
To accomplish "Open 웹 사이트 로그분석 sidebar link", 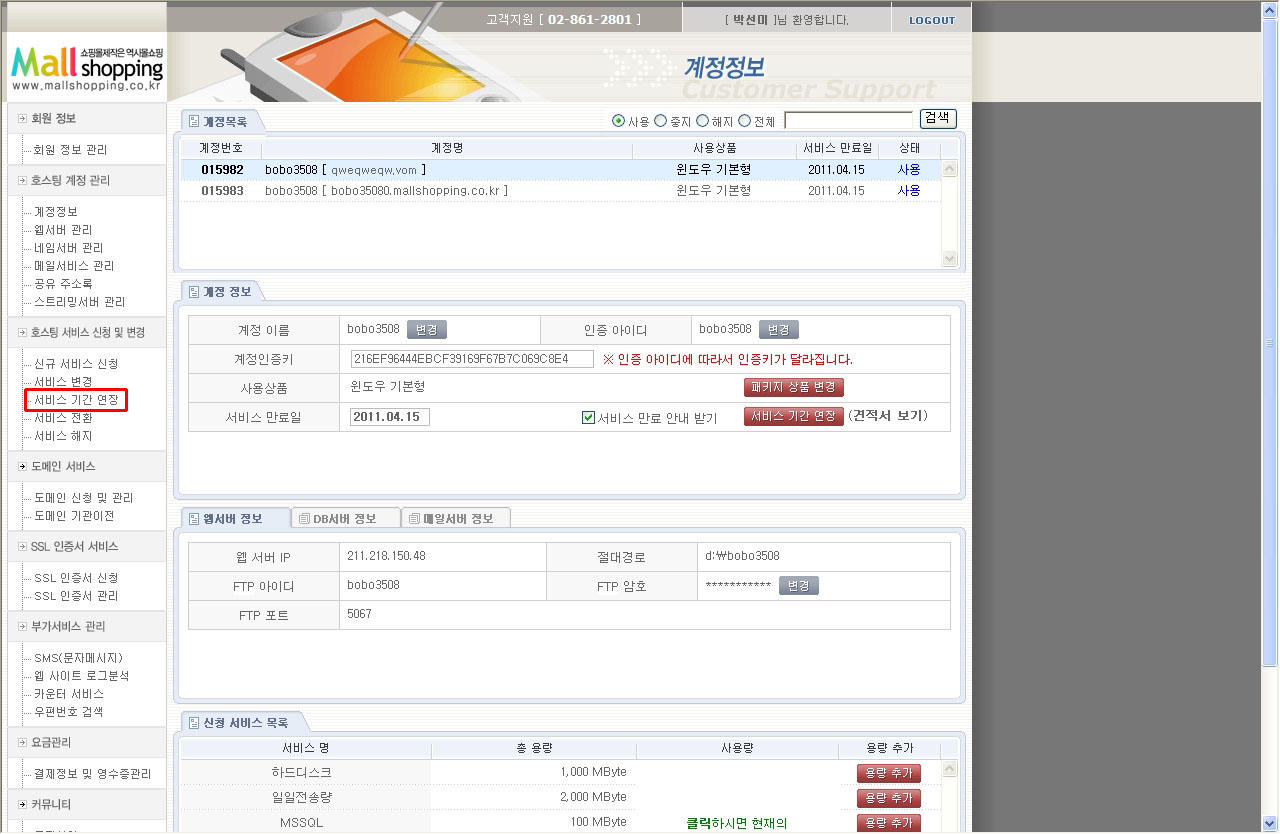I will tap(81, 676).
